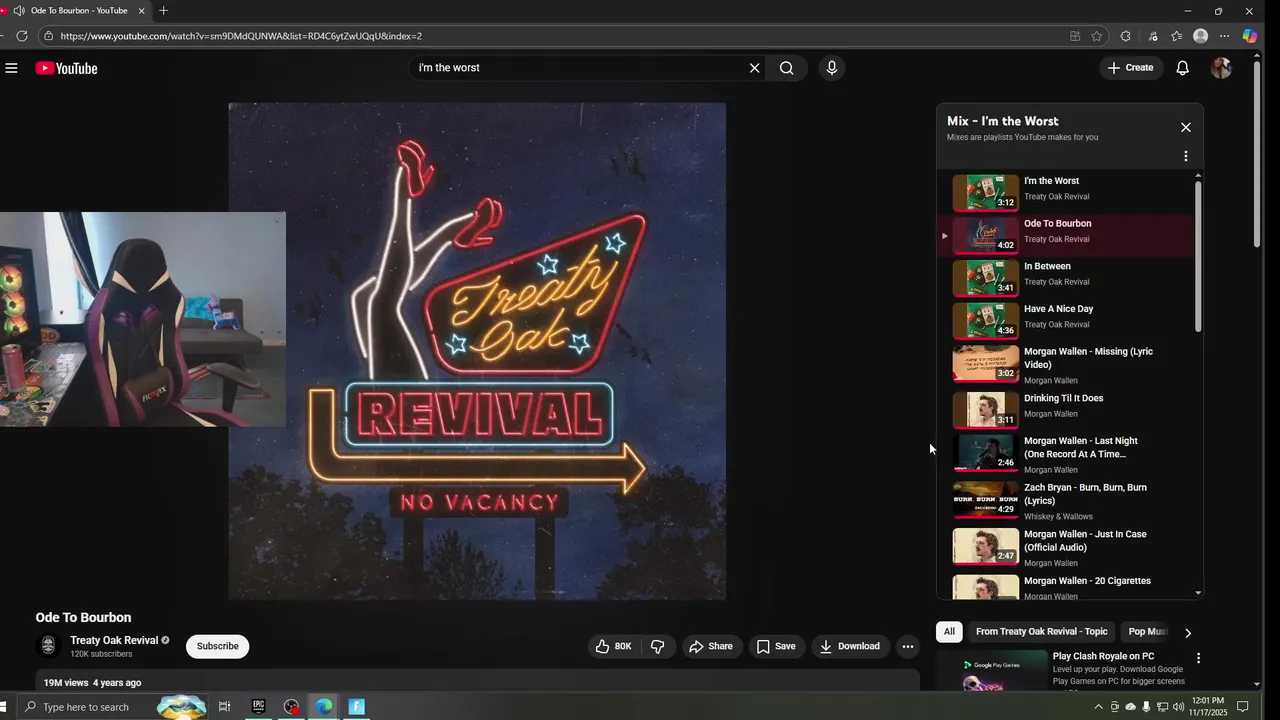Play In Between from playlist
This screenshot has height=720, width=1280.
click(x=1066, y=278)
